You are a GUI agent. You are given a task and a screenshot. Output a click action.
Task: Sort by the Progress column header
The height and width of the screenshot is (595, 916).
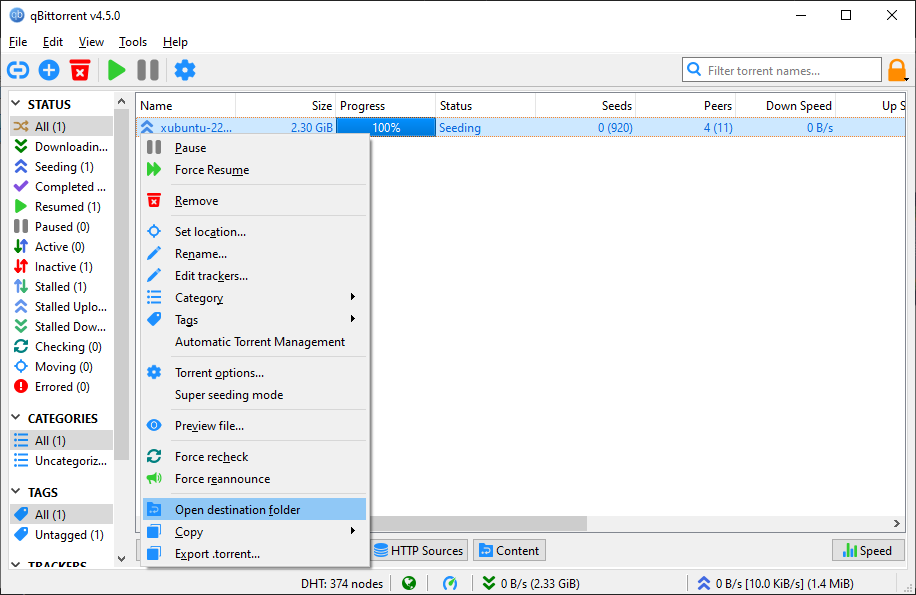coord(386,106)
